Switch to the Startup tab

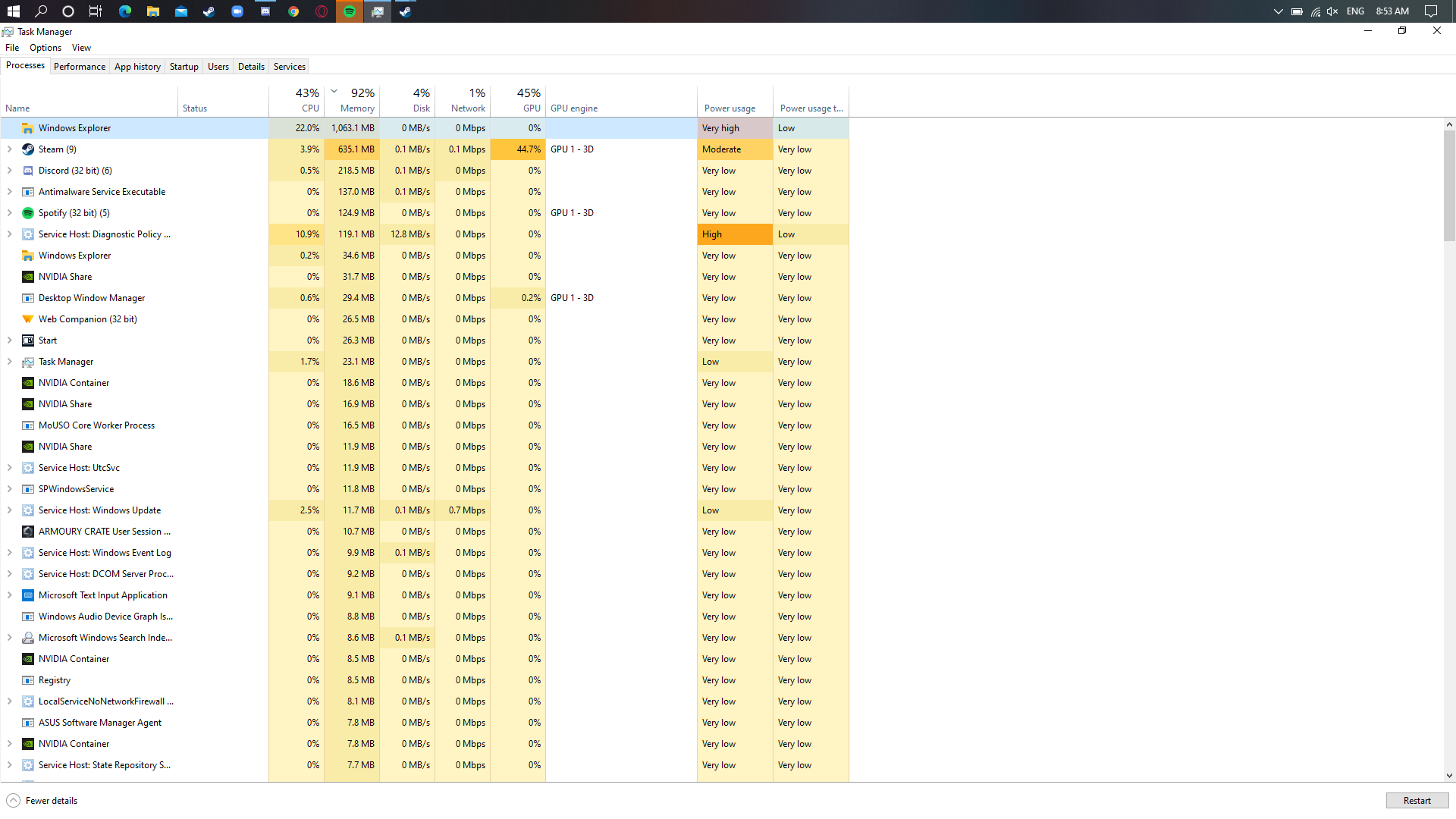[184, 67]
